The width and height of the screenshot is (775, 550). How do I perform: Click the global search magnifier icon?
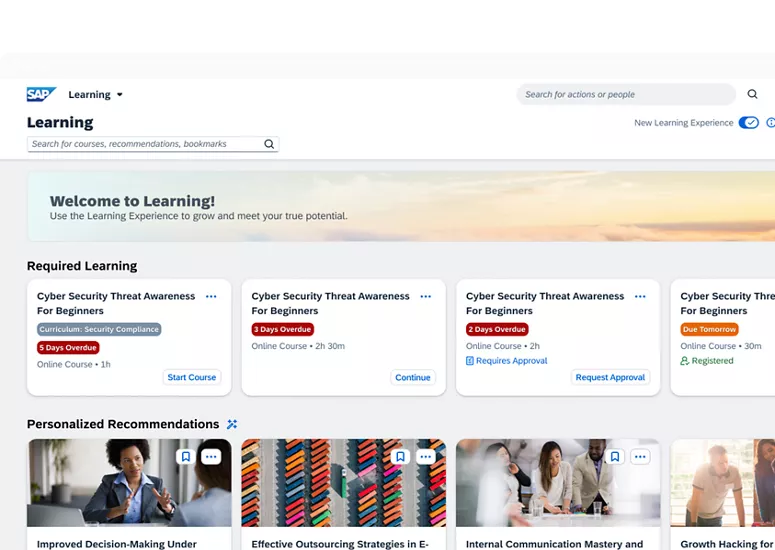[x=752, y=94]
